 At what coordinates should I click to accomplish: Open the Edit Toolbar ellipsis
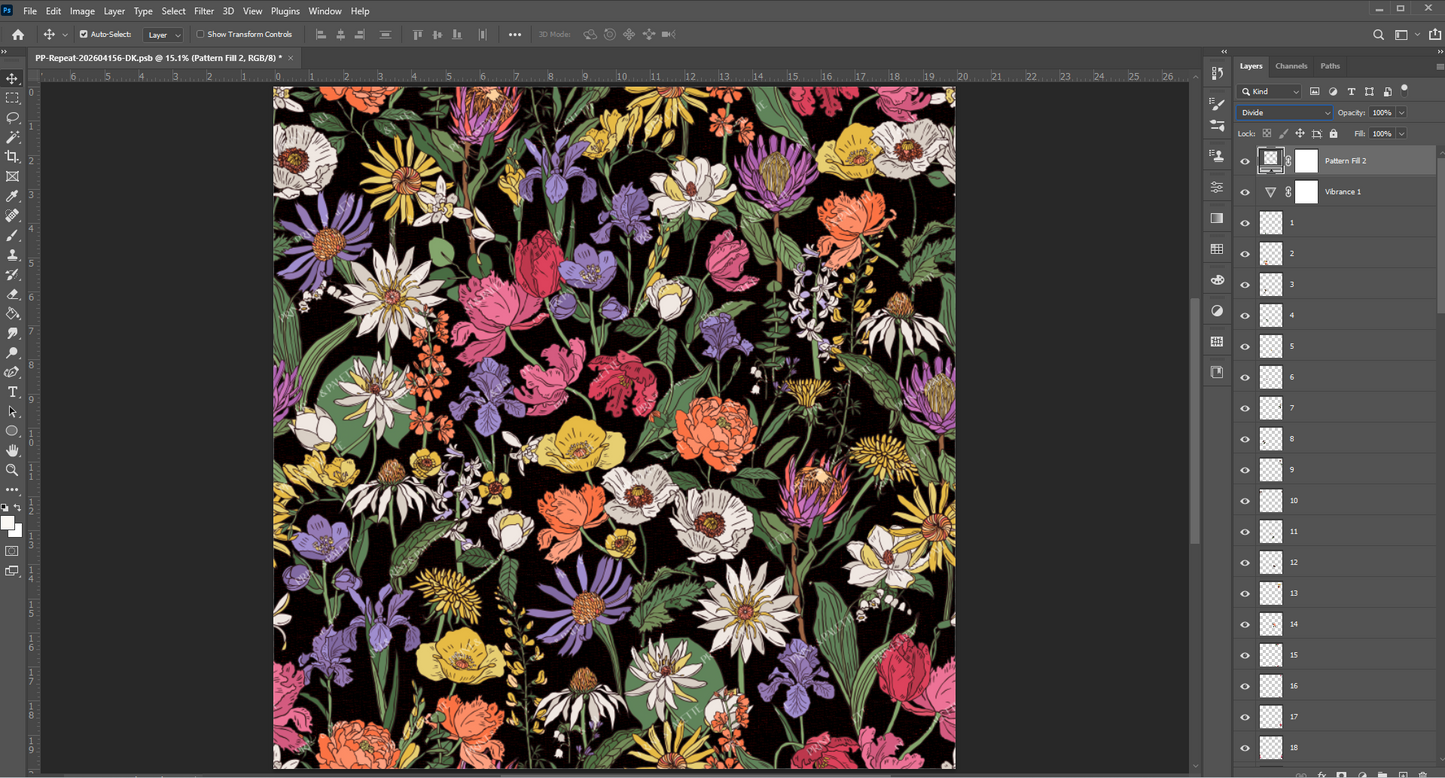pyautogui.click(x=12, y=490)
